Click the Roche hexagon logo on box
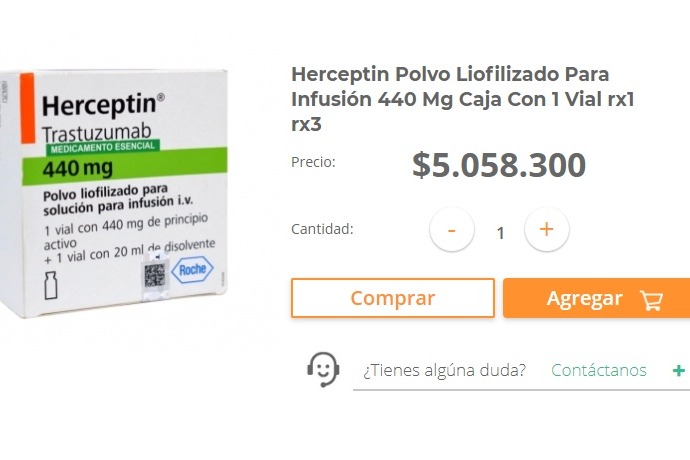 (x=192, y=269)
